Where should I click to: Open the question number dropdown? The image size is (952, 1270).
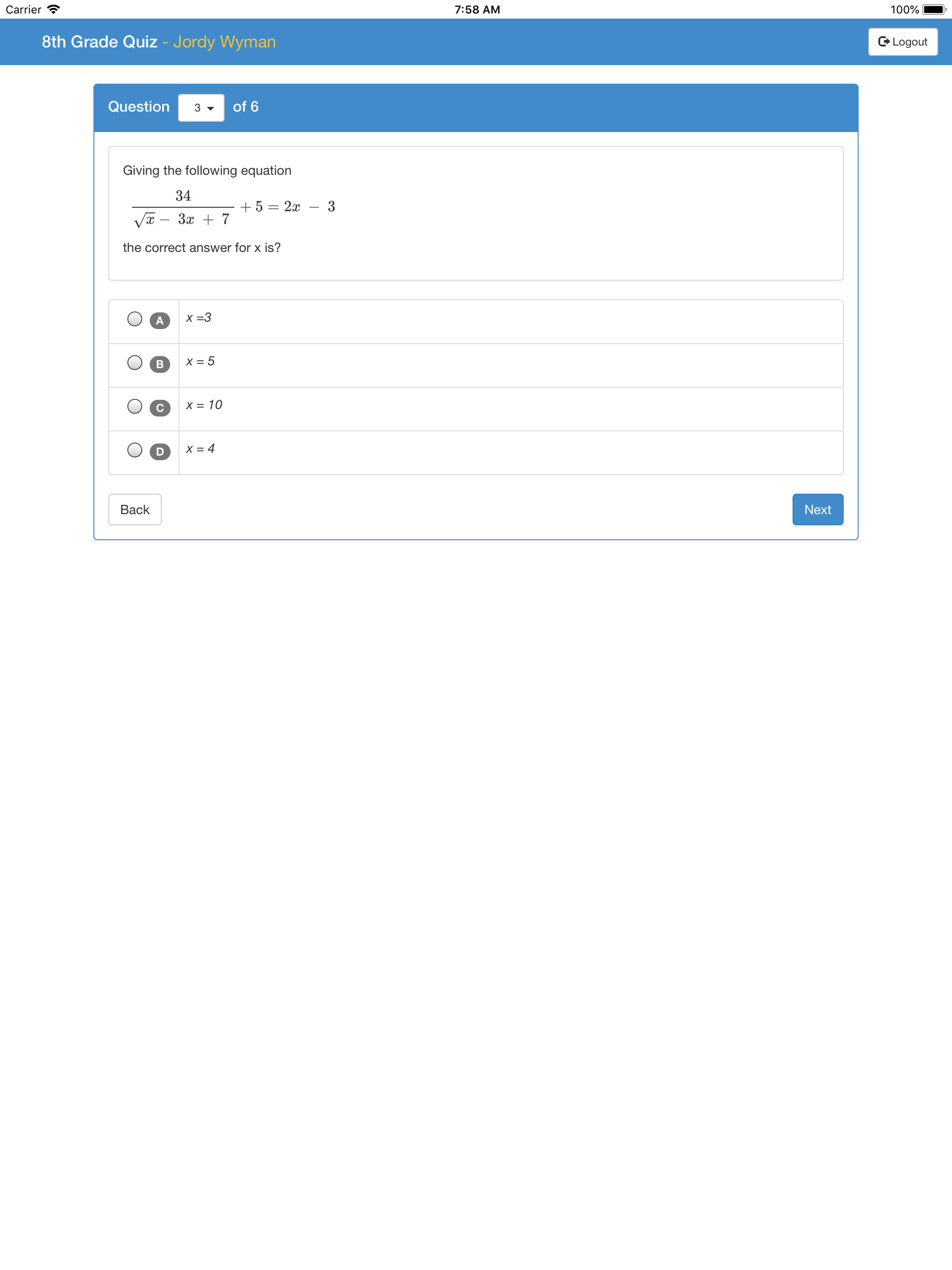coord(201,107)
